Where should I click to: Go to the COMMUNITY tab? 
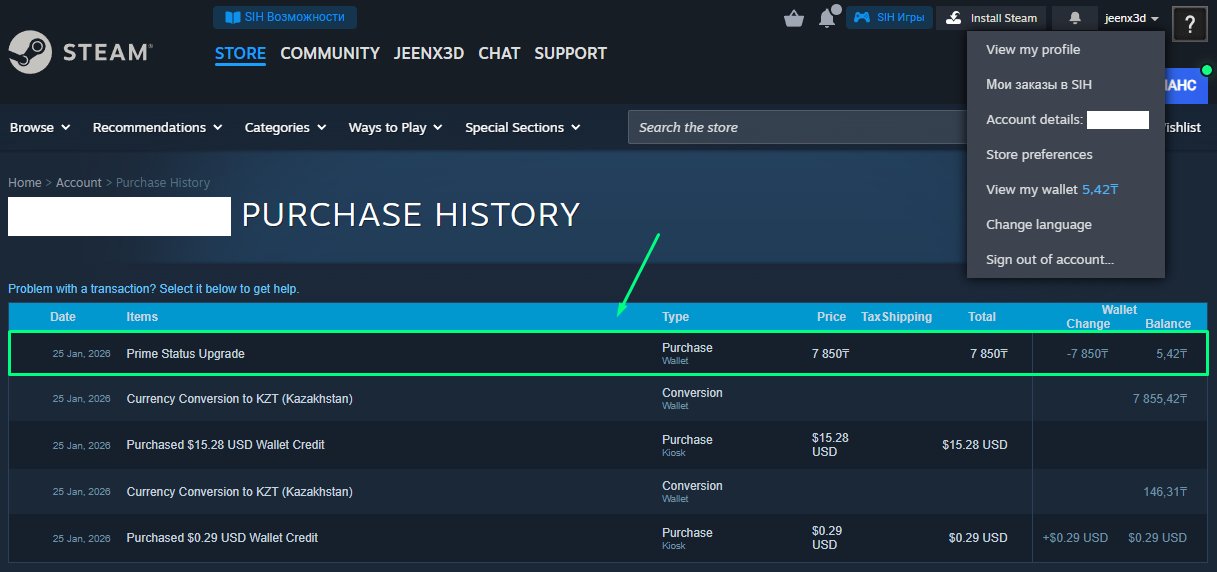click(x=330, y=53)
